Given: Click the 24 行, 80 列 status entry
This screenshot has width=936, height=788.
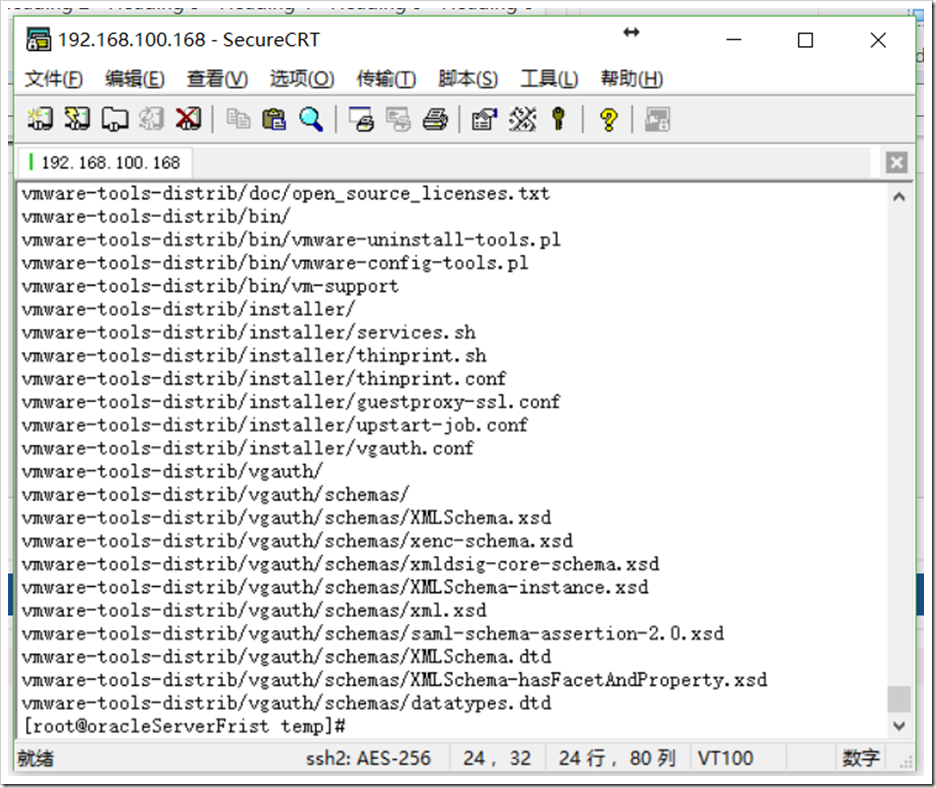Looking at the screenshot, I should pos(617,758).
